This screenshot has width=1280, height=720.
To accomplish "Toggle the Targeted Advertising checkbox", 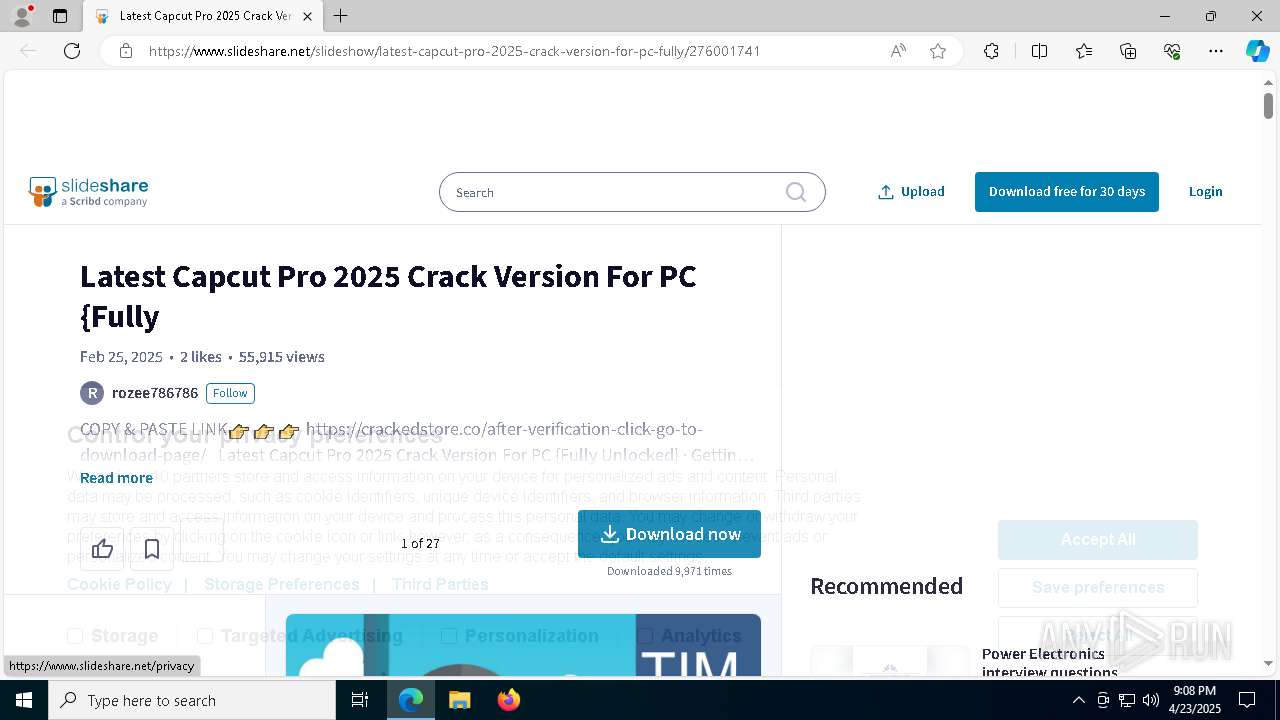I will click(x=205, y=636).
